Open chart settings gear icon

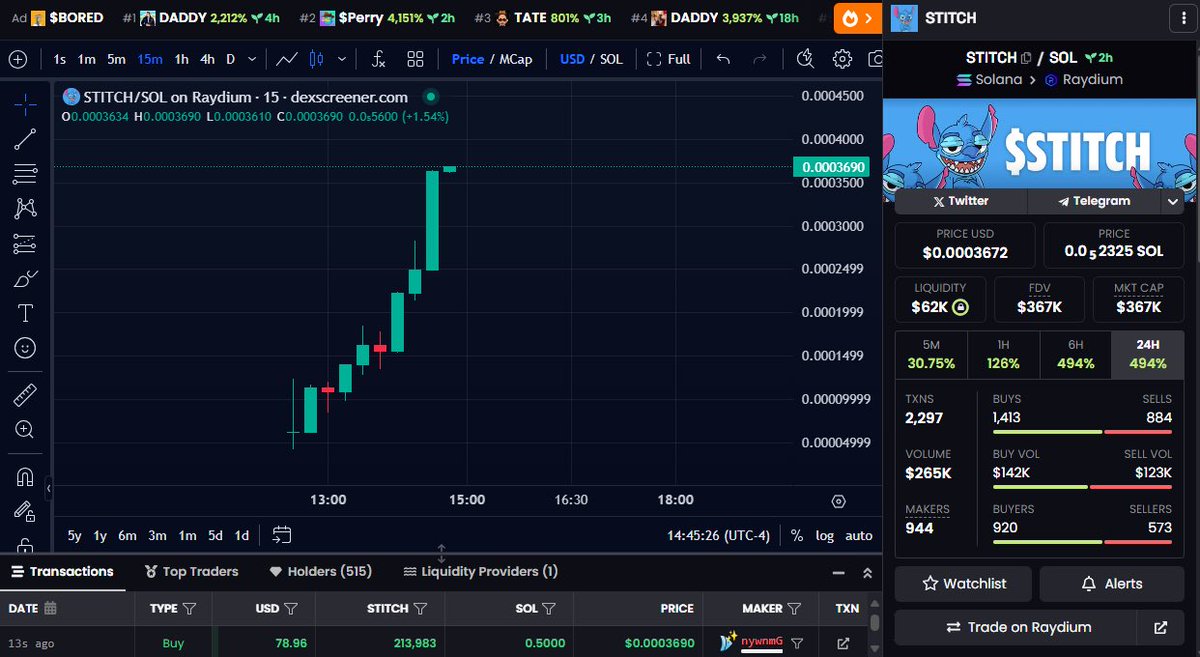843,59
